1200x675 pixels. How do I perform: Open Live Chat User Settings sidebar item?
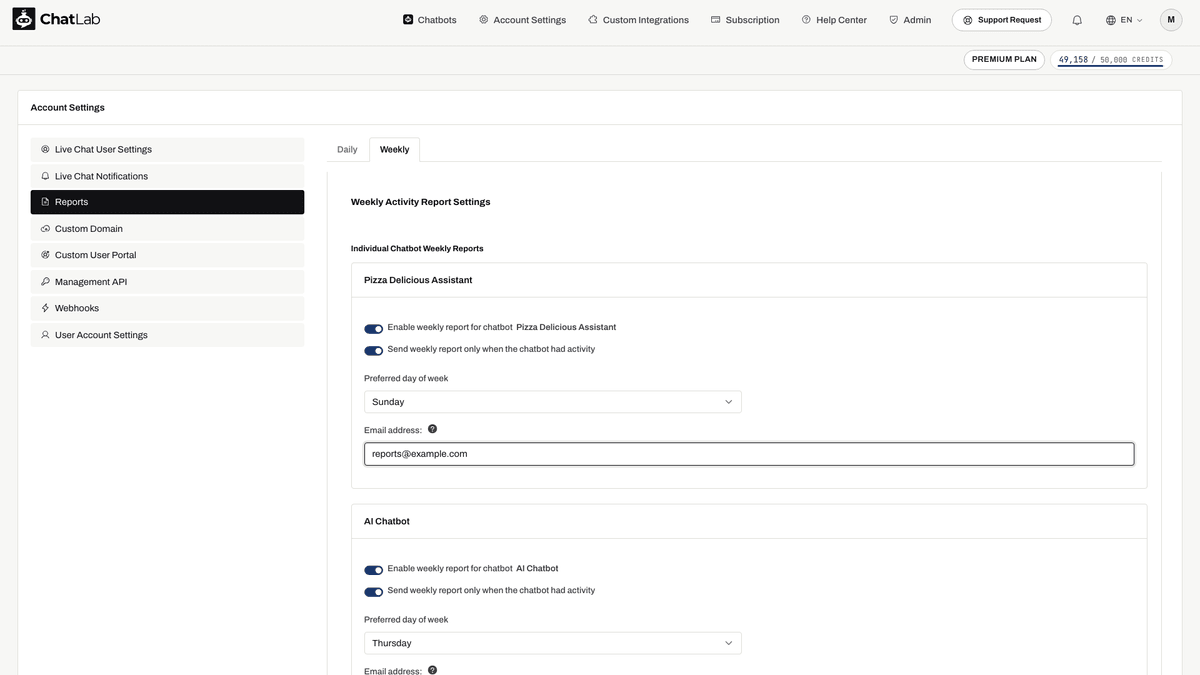(x=167, y=150)
